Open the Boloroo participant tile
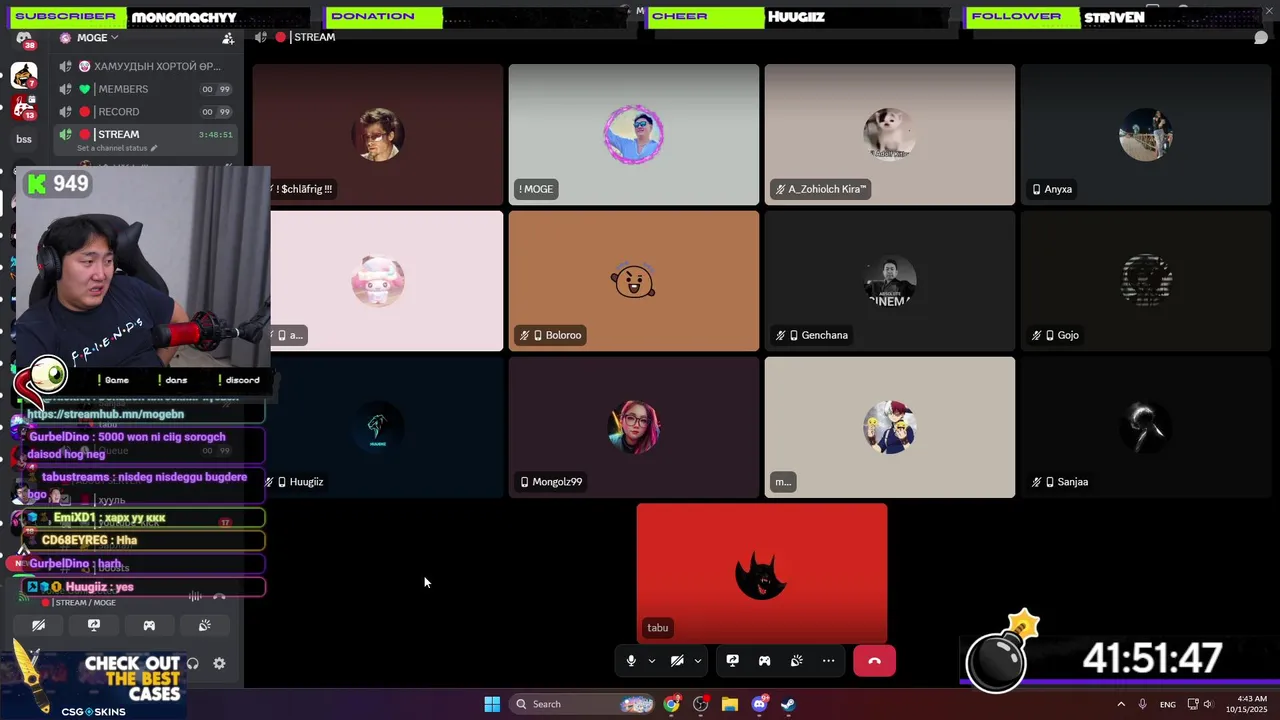This screenshot has width=1280, height=720. (x=634, y=281)
